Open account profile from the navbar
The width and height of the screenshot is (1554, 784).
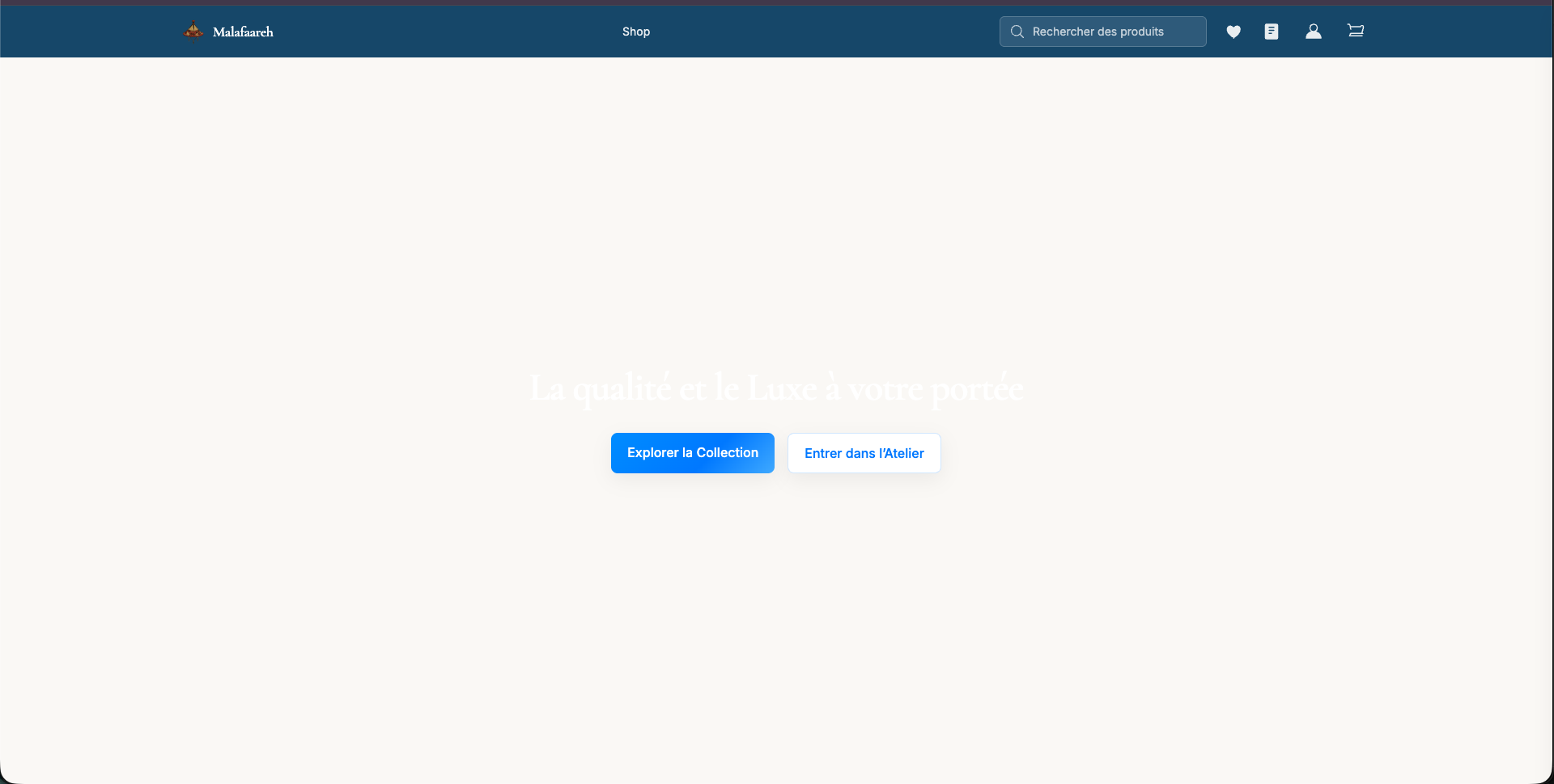pyautogui.click(x=1313, y=32)
